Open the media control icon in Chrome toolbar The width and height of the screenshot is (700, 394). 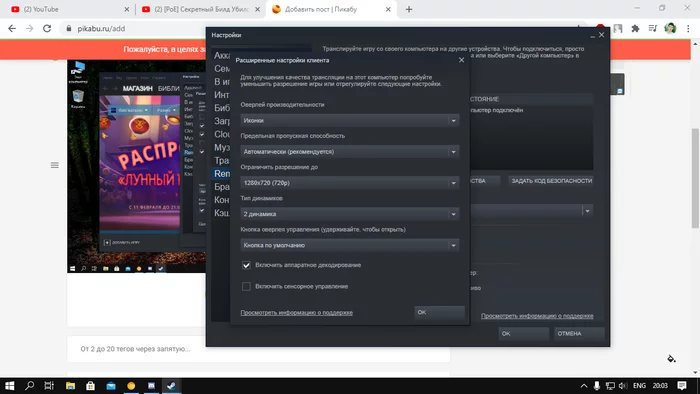point(653,29)
